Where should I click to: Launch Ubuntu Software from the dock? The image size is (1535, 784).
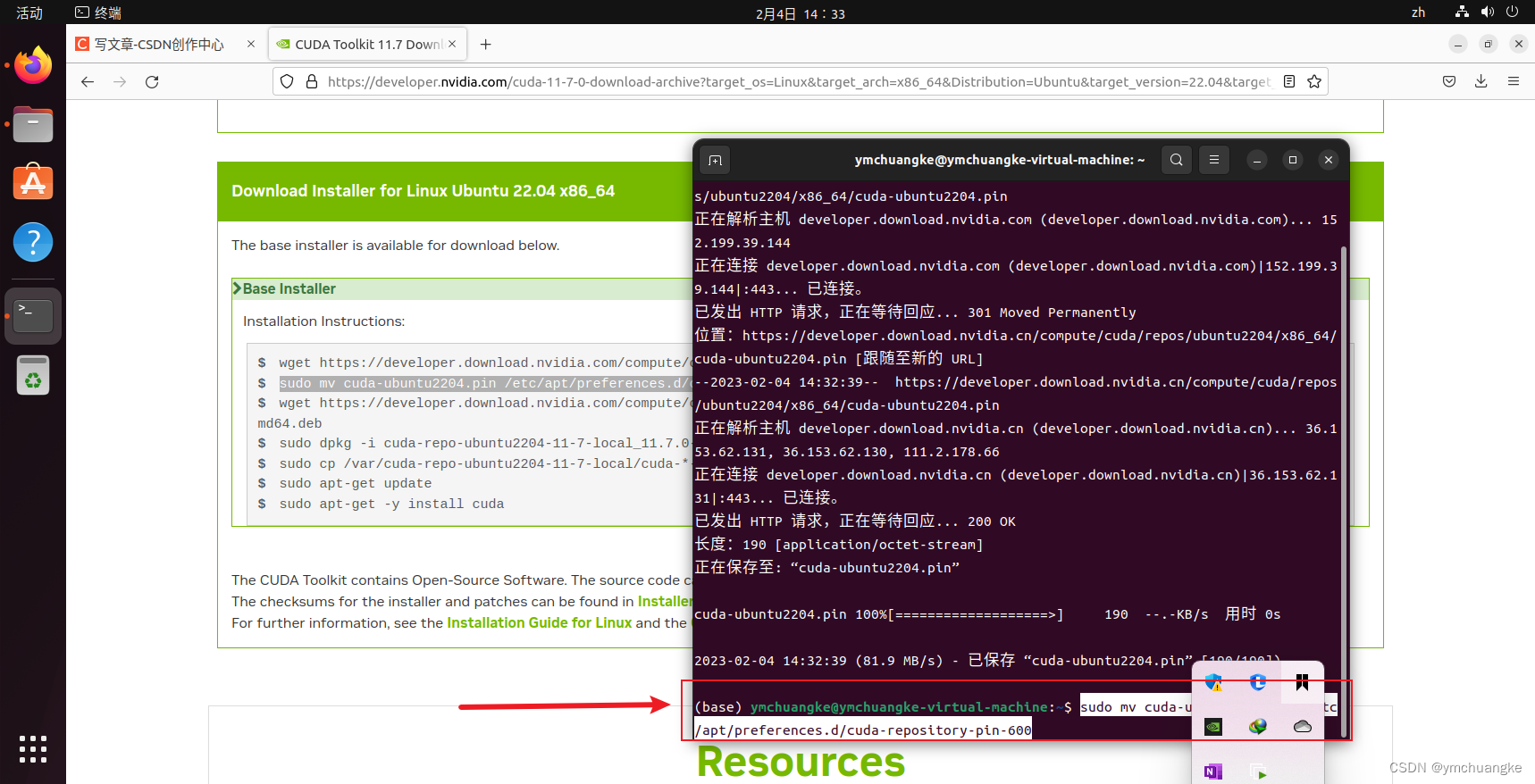pyautogui.click(x=33, y=182)
